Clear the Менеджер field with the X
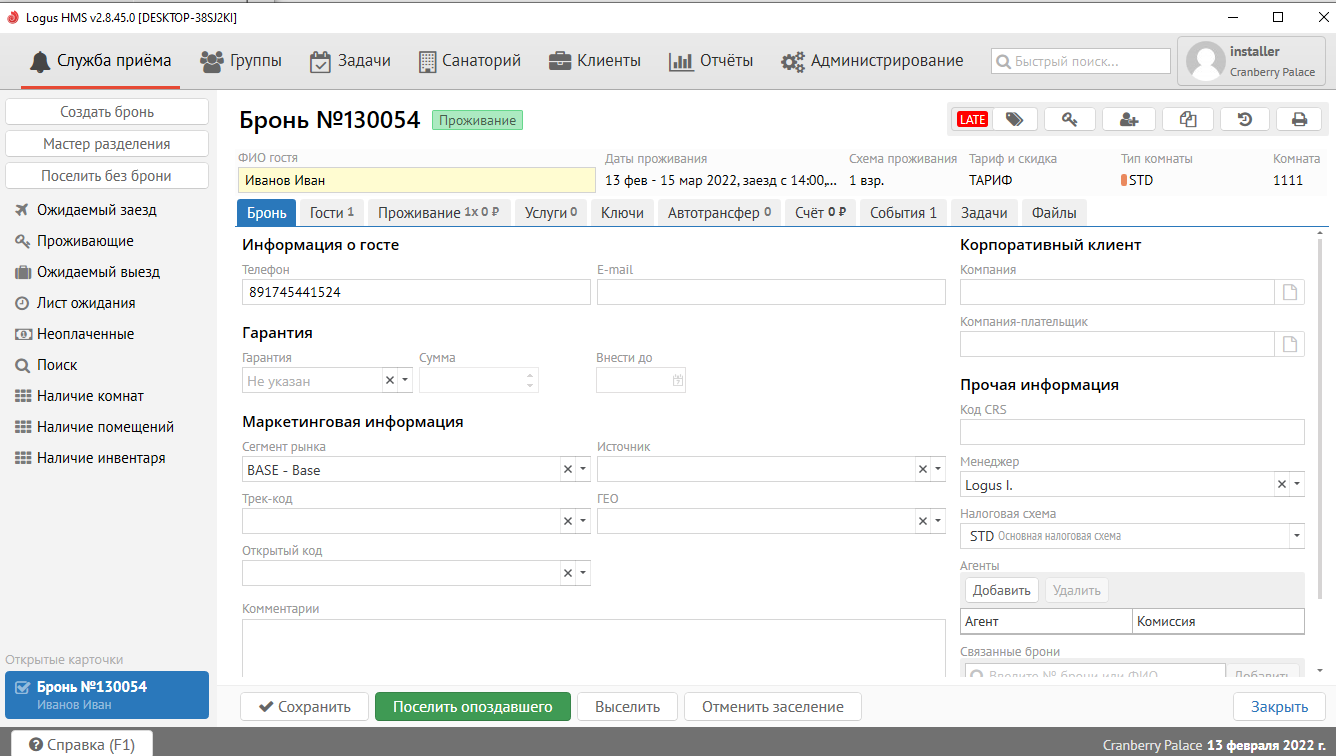This screenshot has height=756, width=1336. (x=1281, y=484)
